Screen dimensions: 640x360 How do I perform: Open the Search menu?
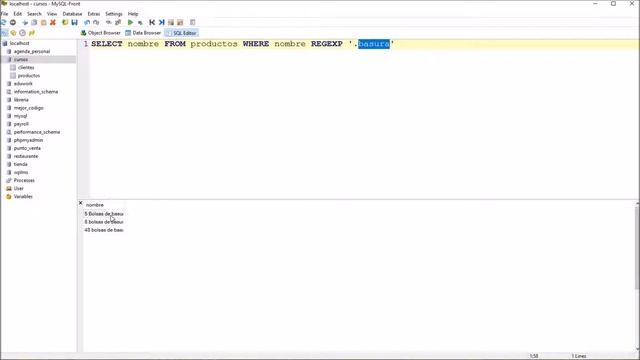tap(34, 14)
